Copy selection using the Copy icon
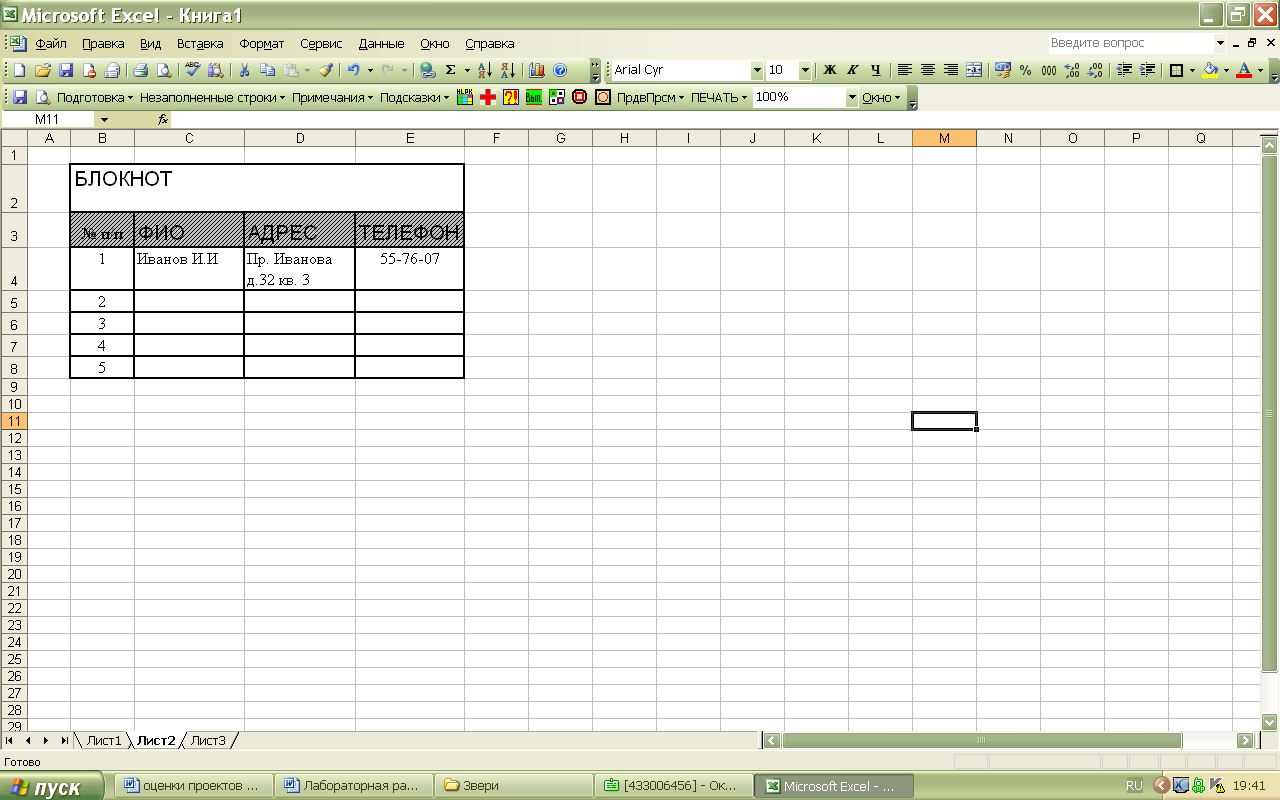Viewport: 1280px width, 800px height. [267, 70]
